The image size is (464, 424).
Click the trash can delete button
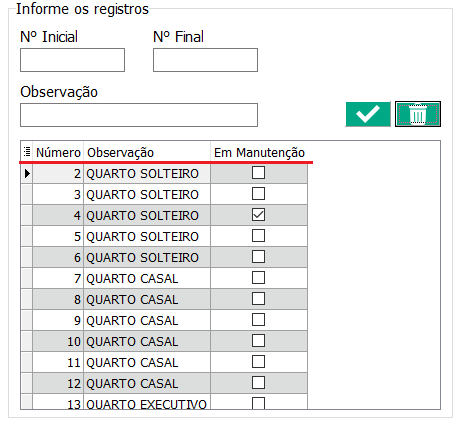pyautogui.click(x=418, y=114)
